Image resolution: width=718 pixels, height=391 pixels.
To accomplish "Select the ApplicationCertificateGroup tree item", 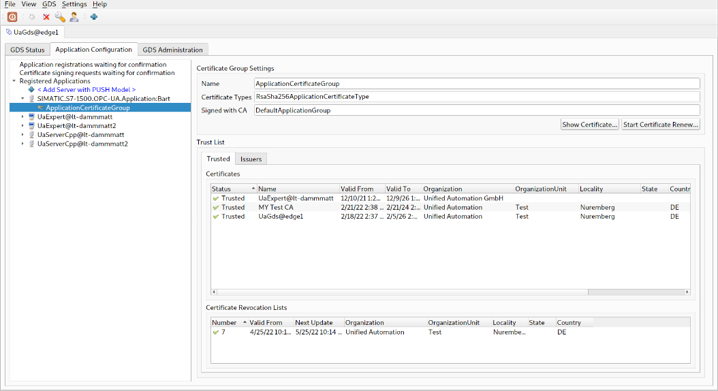I will [87, 108].
